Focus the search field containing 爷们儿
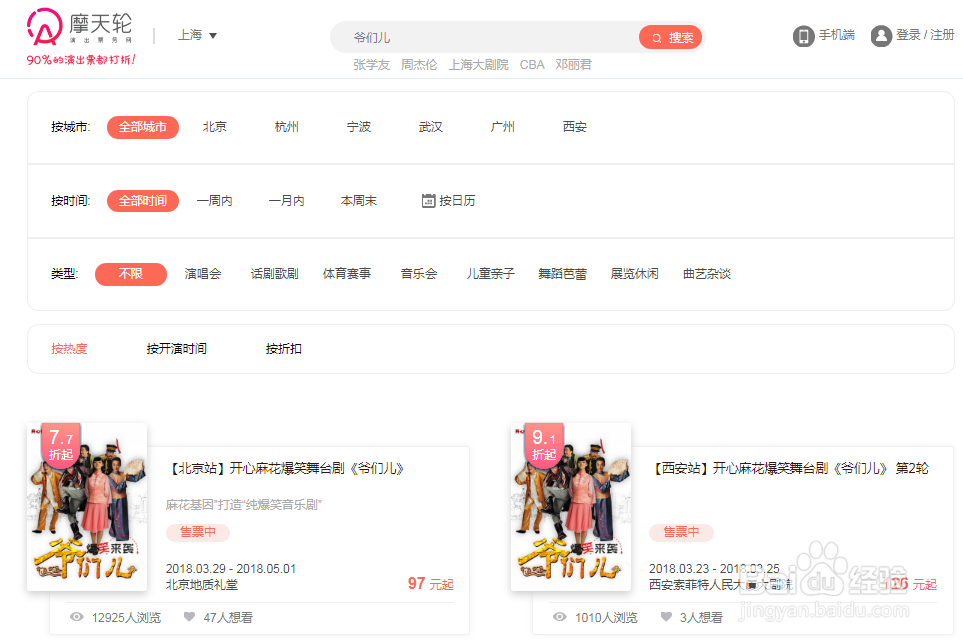 [x=485, y=37]
